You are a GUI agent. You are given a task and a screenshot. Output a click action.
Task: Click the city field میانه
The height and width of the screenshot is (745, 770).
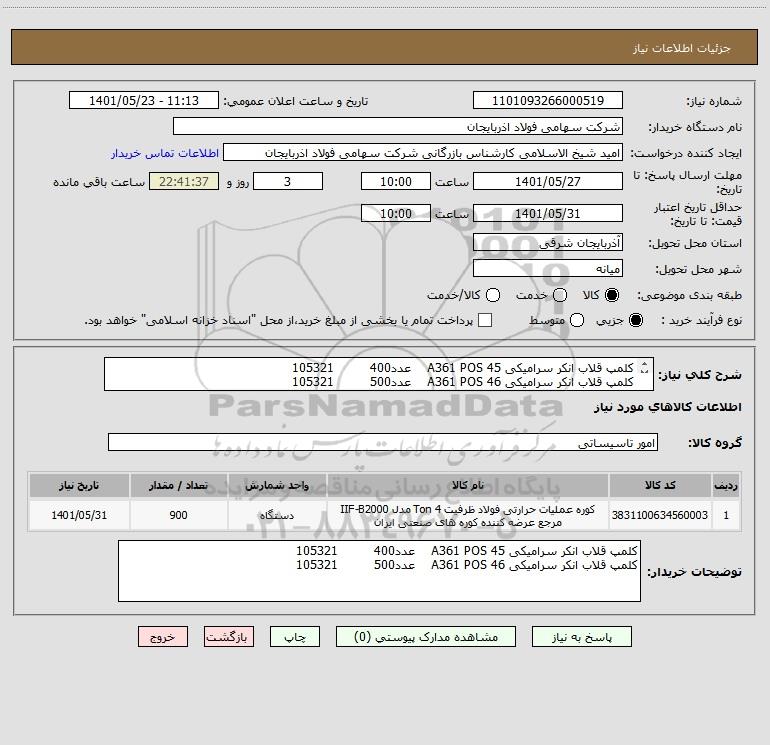point(548,269)
